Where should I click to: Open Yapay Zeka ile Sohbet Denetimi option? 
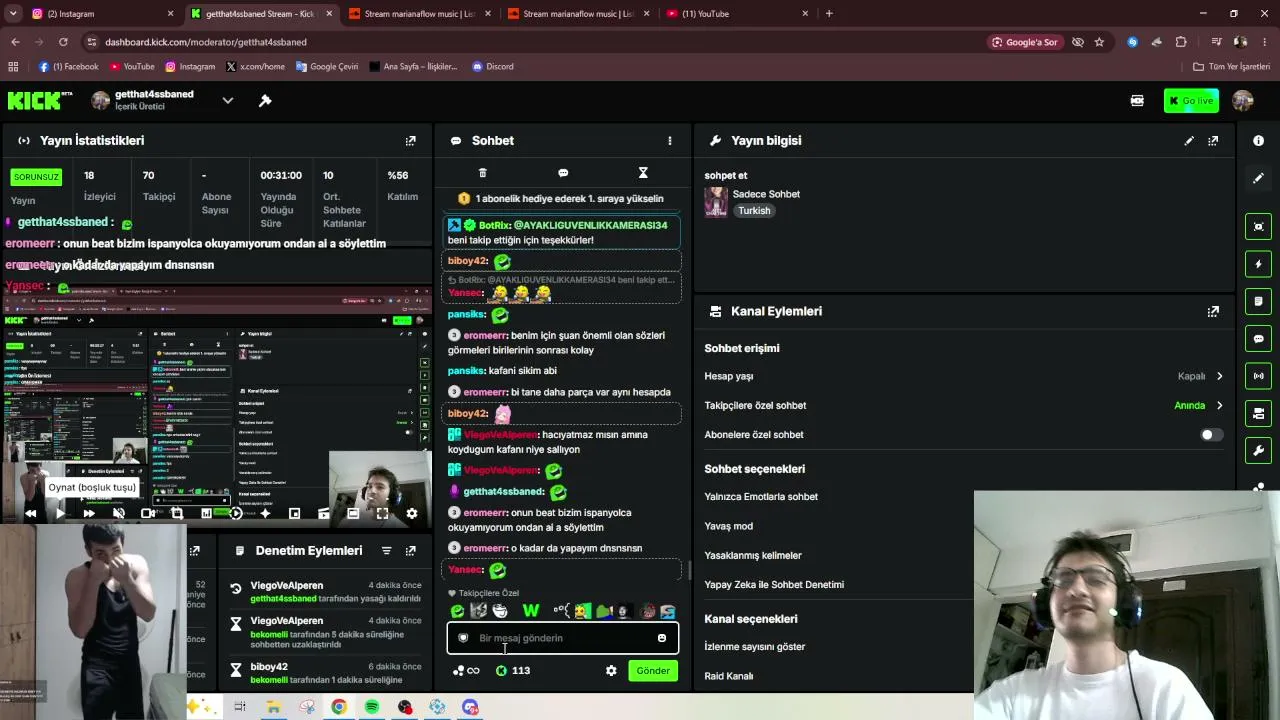[x=774, y=585]
